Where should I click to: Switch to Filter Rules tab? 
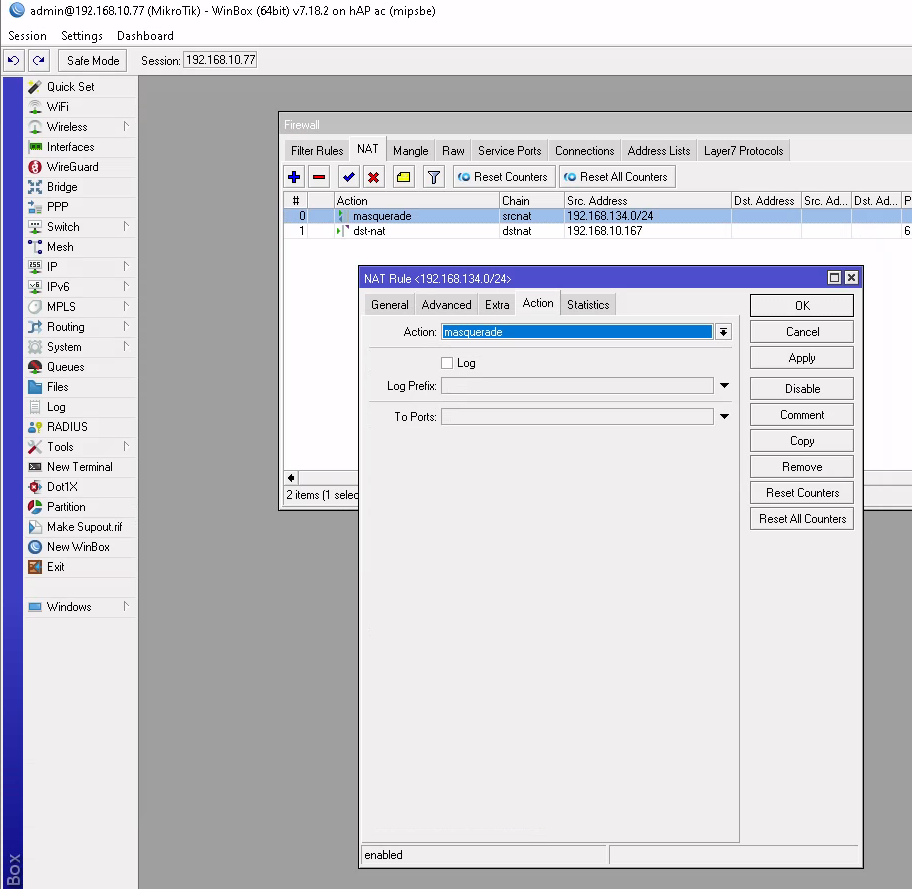click(317, 151)
